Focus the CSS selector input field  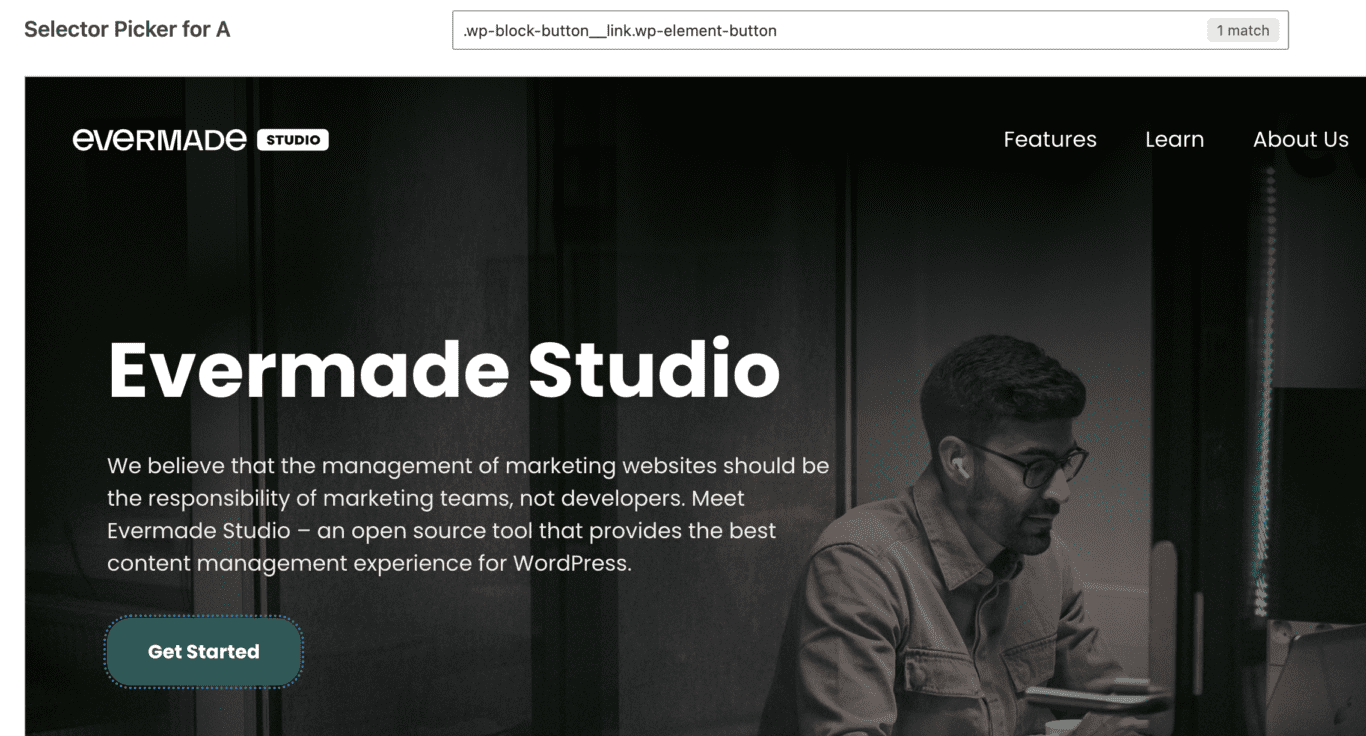(x=830, y=30)
